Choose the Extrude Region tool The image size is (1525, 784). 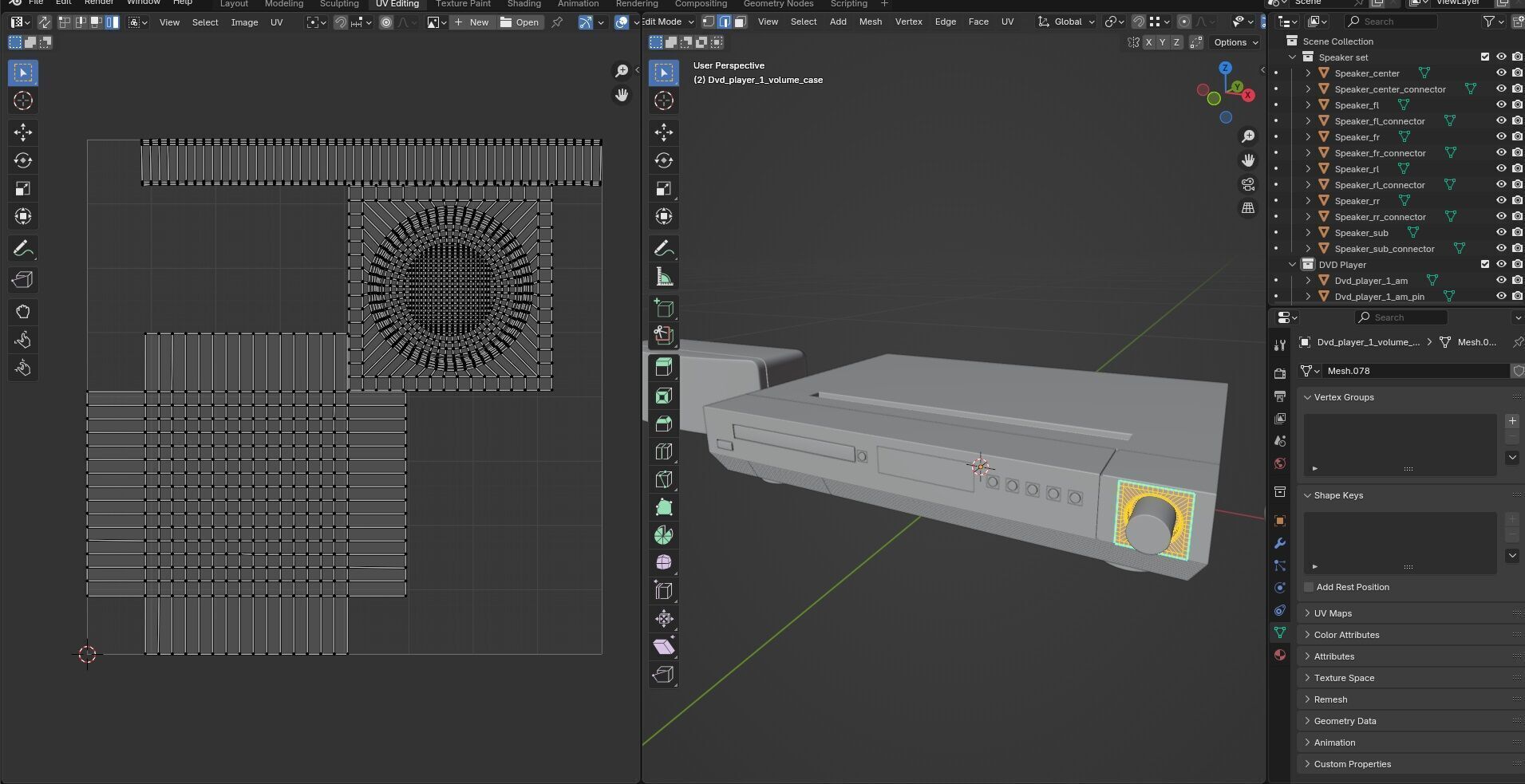[663, 368]
